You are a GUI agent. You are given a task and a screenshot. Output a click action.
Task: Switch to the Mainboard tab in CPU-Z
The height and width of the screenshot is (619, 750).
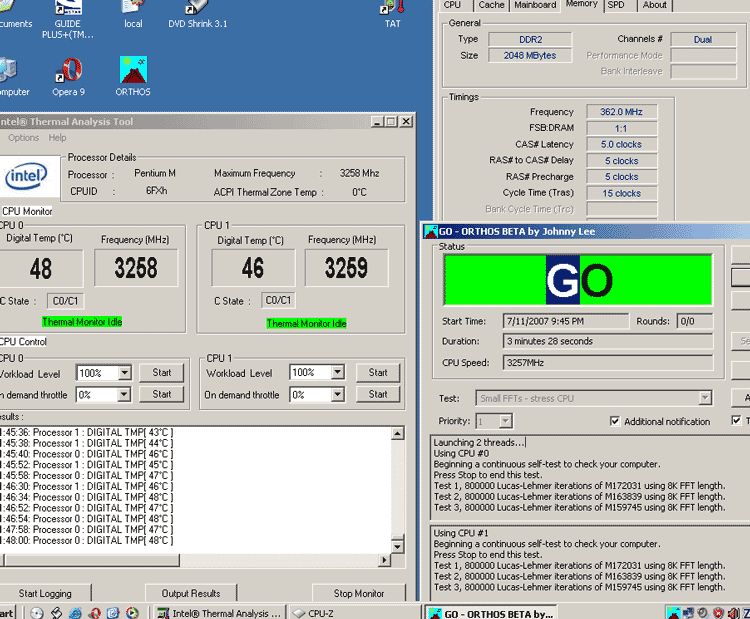[x=535, y=5]
